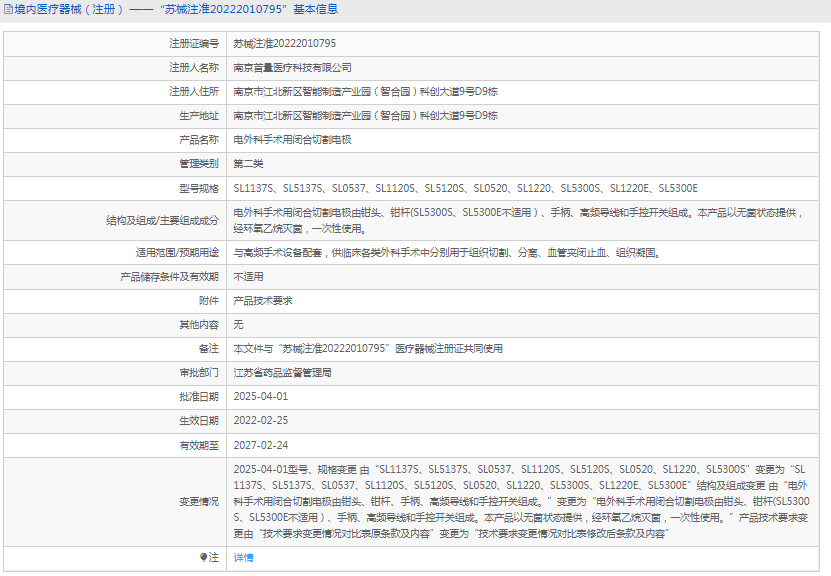Click the 产品储存条件及有效期 label
831x576 pixels.
pos(170,277)
